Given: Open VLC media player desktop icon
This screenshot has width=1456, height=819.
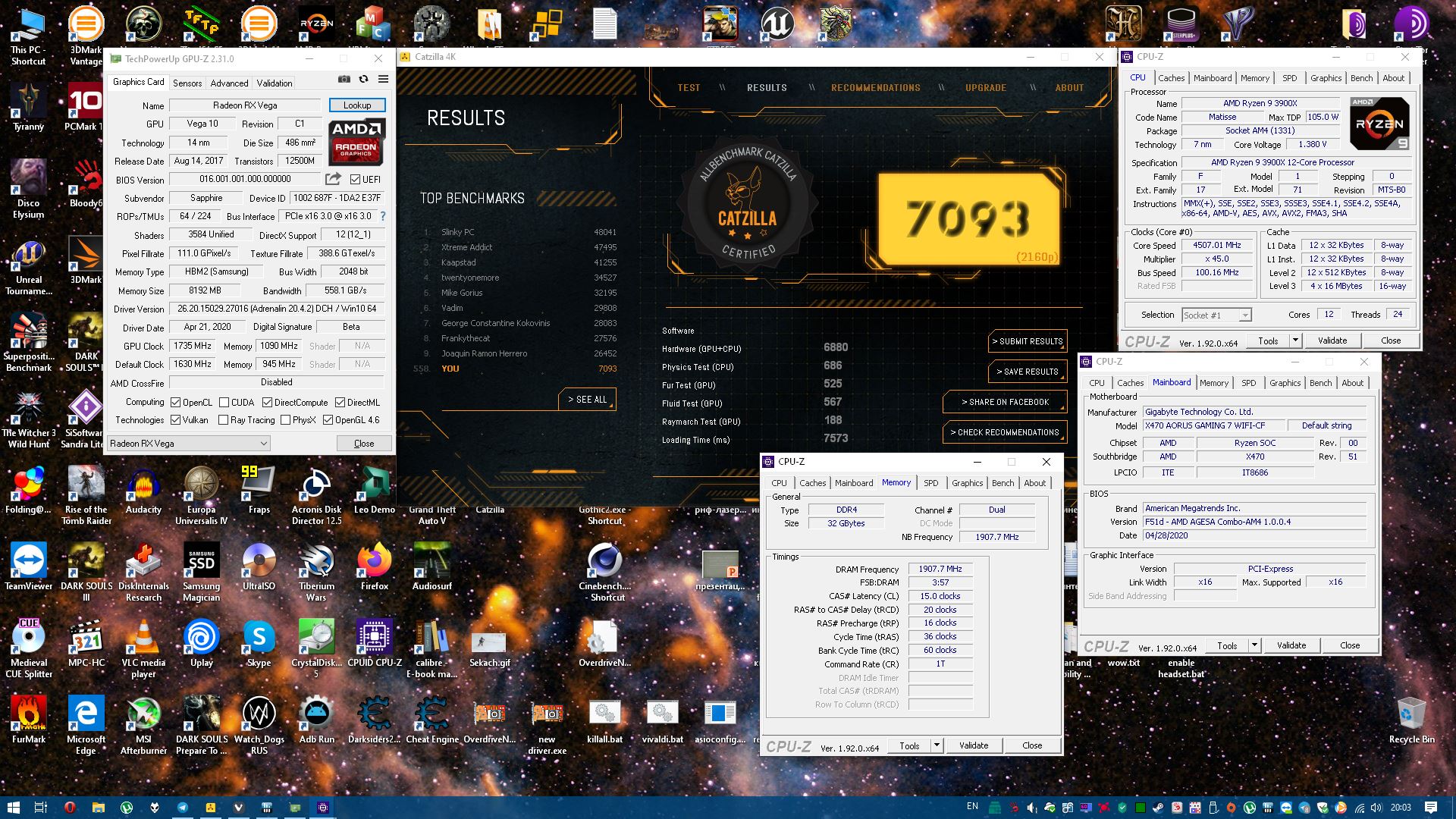Looking at the screenshot, I should tap(143, 650).
